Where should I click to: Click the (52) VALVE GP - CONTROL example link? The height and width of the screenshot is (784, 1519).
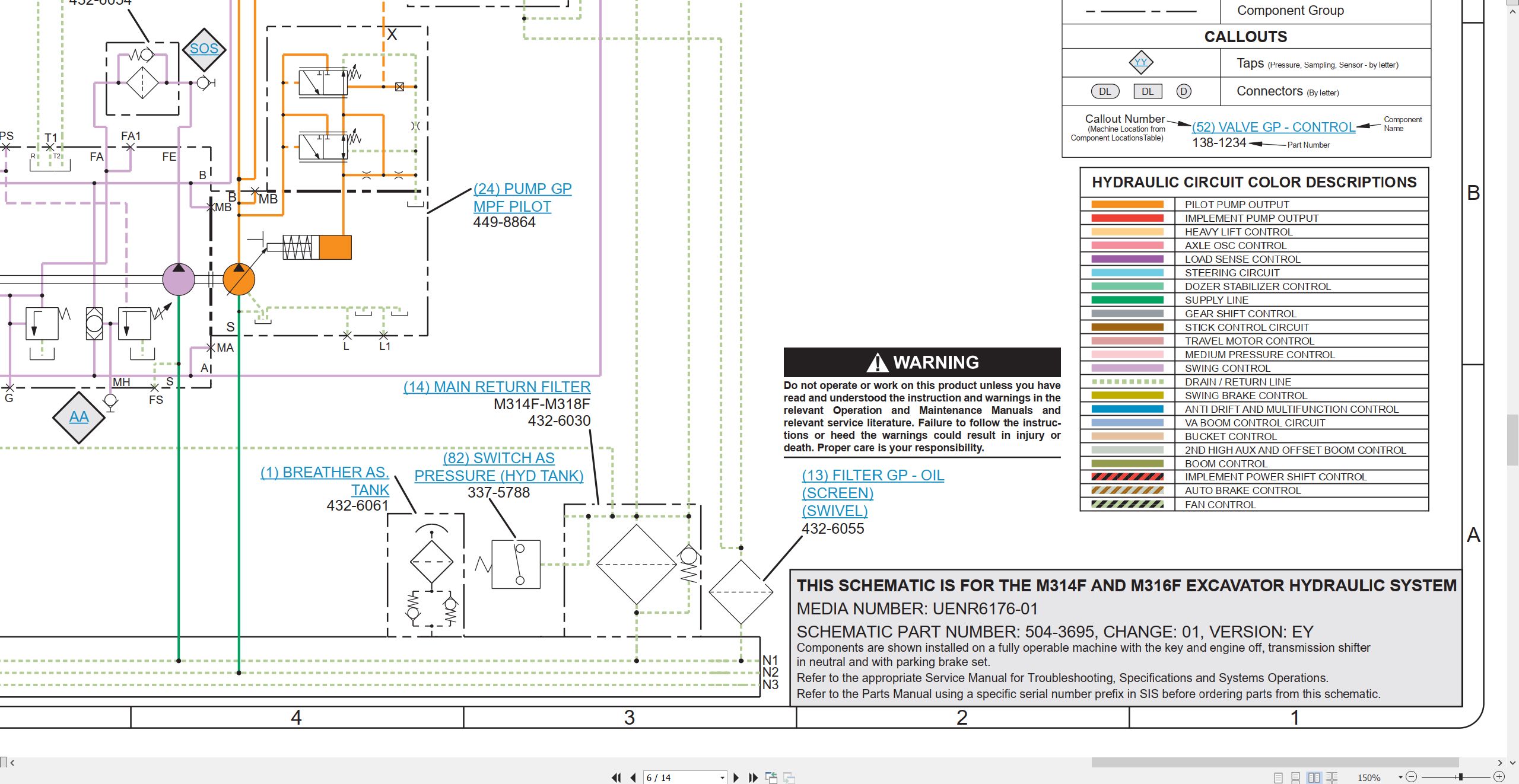[1274, 127]
